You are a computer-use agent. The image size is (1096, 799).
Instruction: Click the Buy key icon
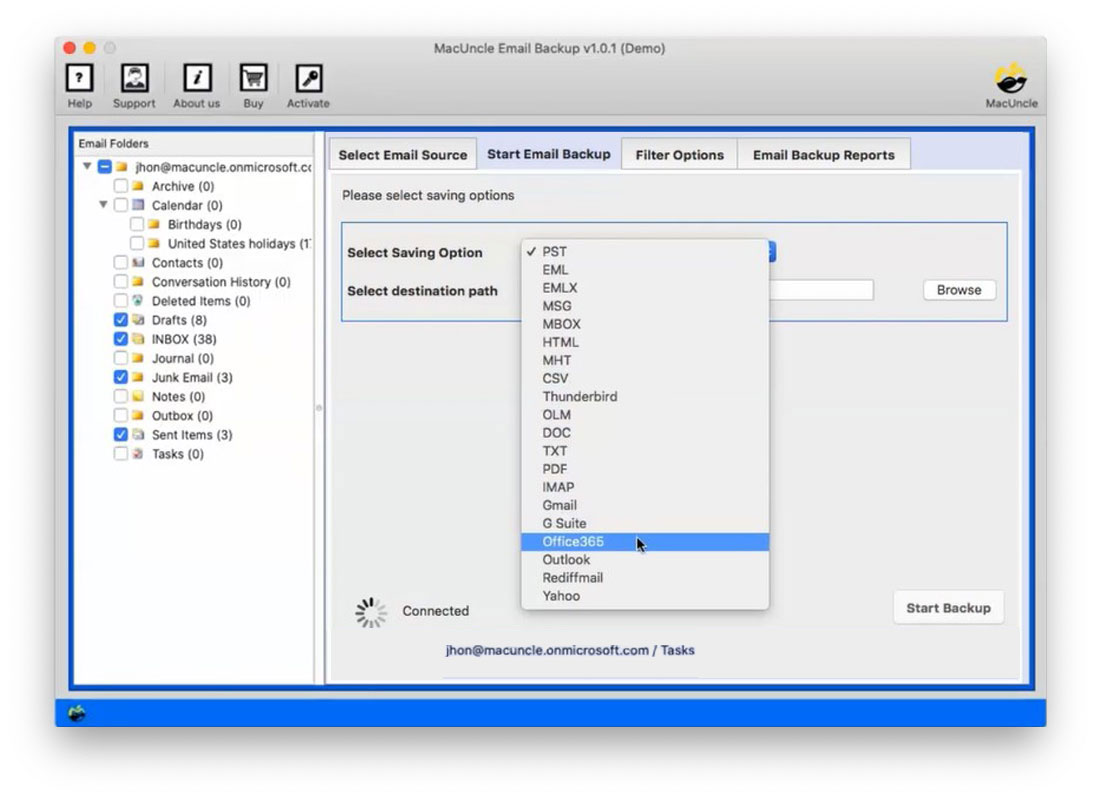[x=252, y=78]
